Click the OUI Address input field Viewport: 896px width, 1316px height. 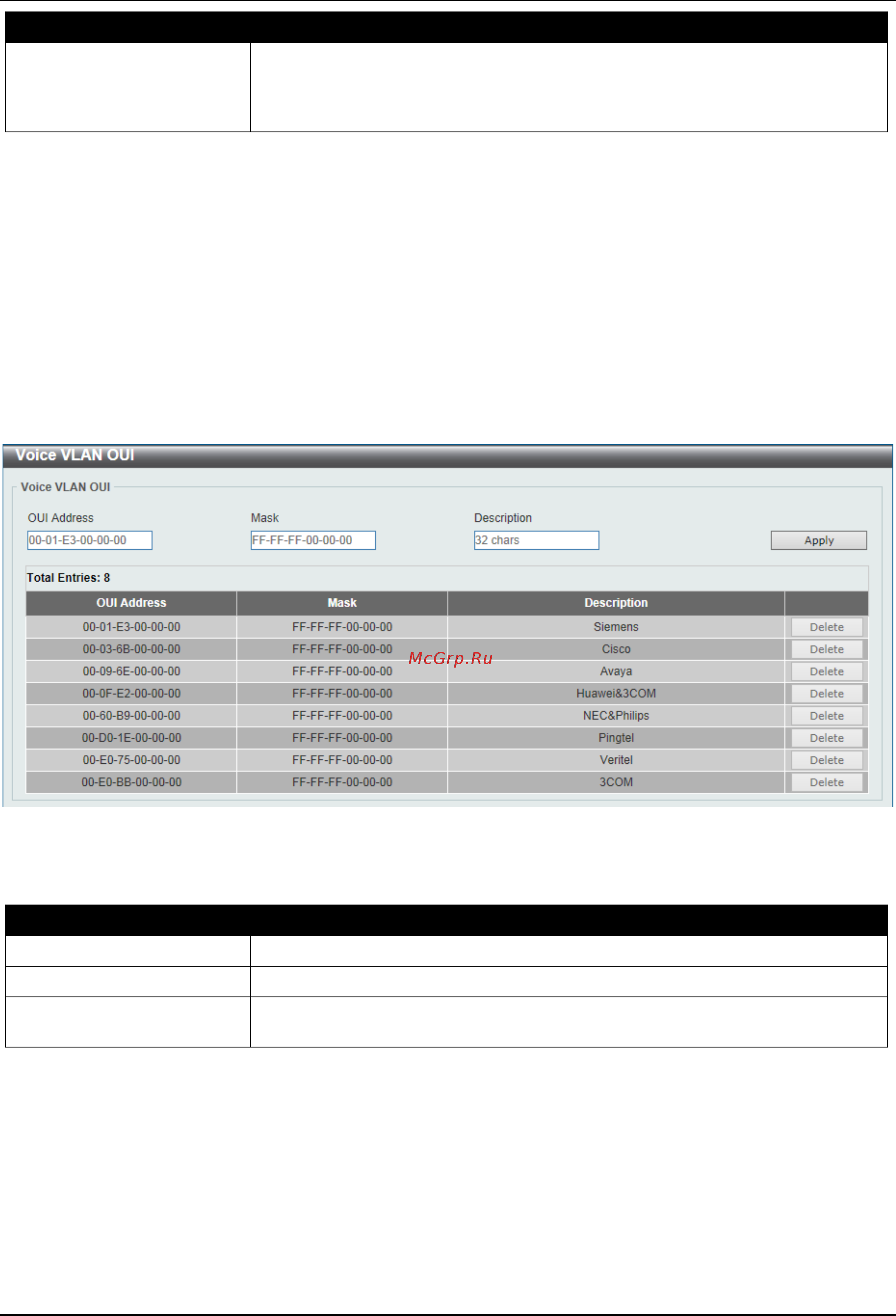[89, 540]
